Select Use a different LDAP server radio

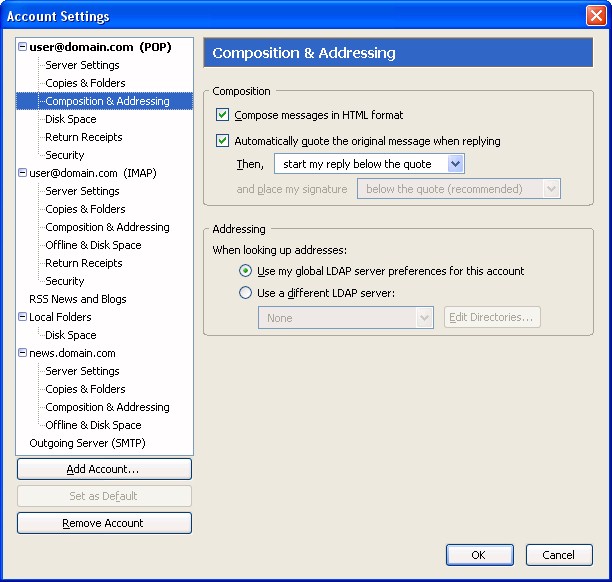pyautogui.click(x=245, y=293)
